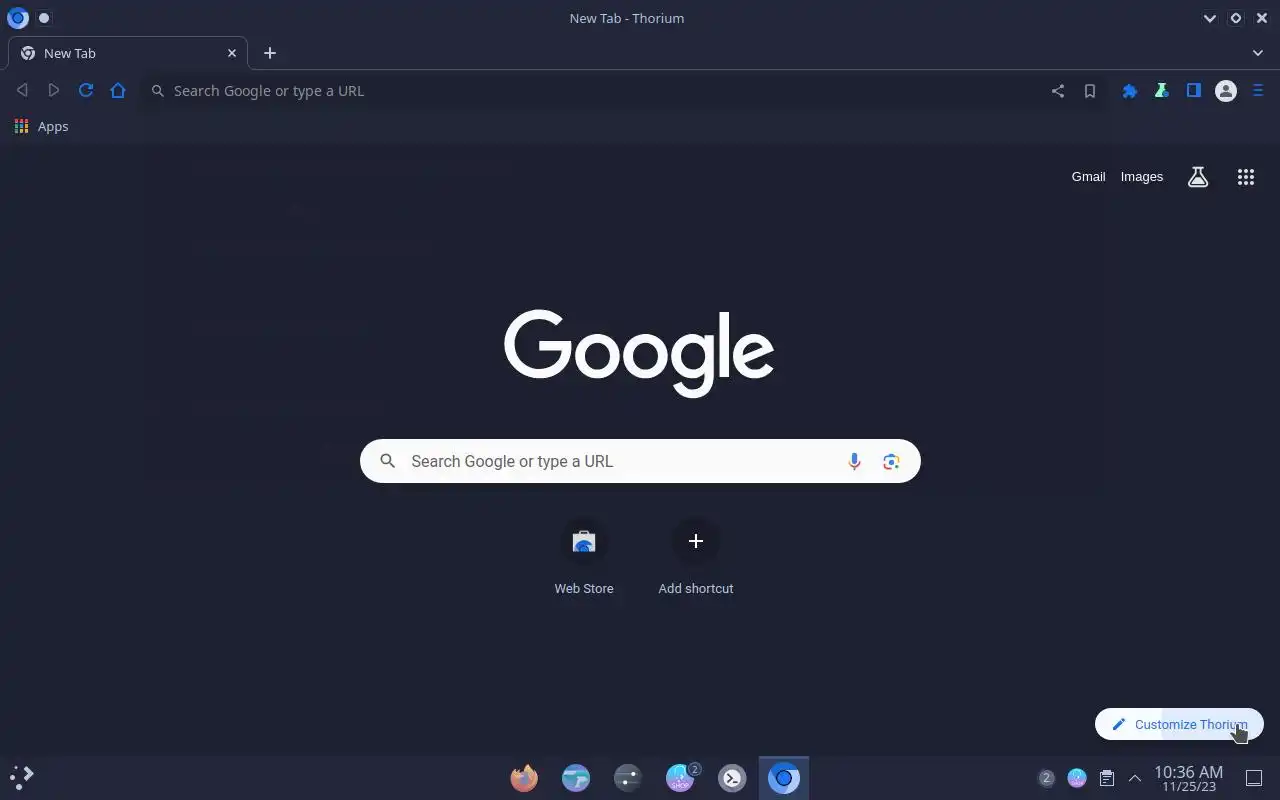Open the Konsole terminal taskbar icon
The image size is (1280, 800).
point(732,777)
